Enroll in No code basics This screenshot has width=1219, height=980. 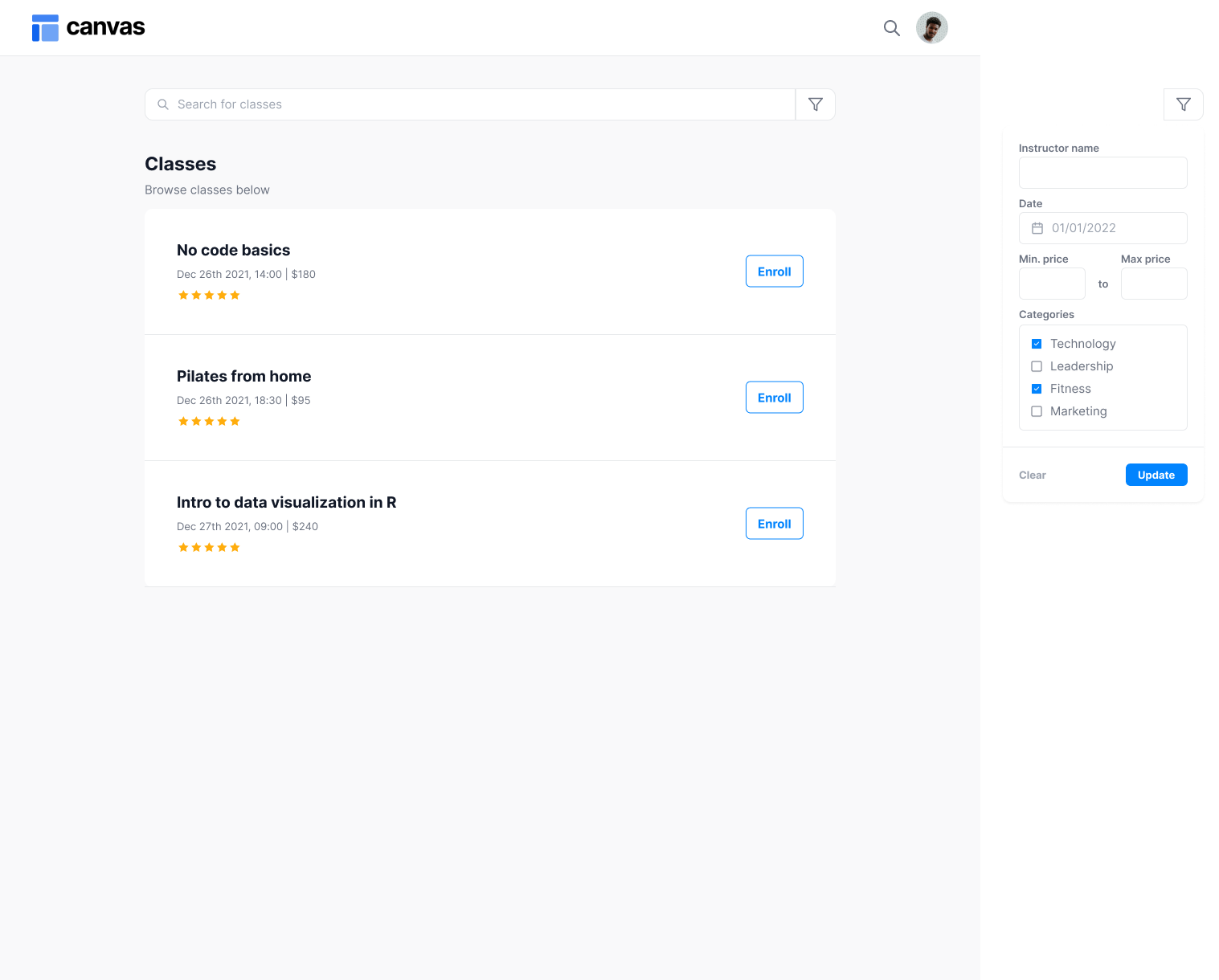tap(774, 272)
